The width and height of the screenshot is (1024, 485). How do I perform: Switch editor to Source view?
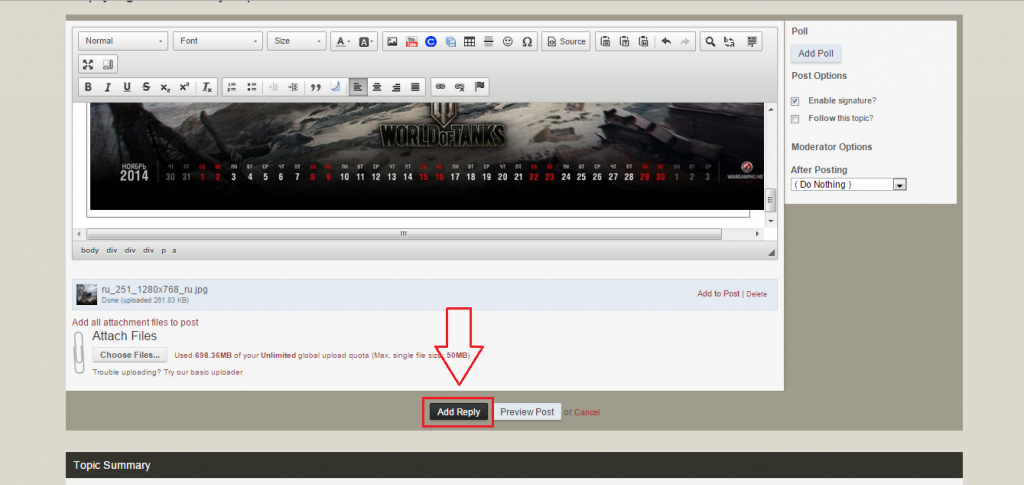coord(566,41)
